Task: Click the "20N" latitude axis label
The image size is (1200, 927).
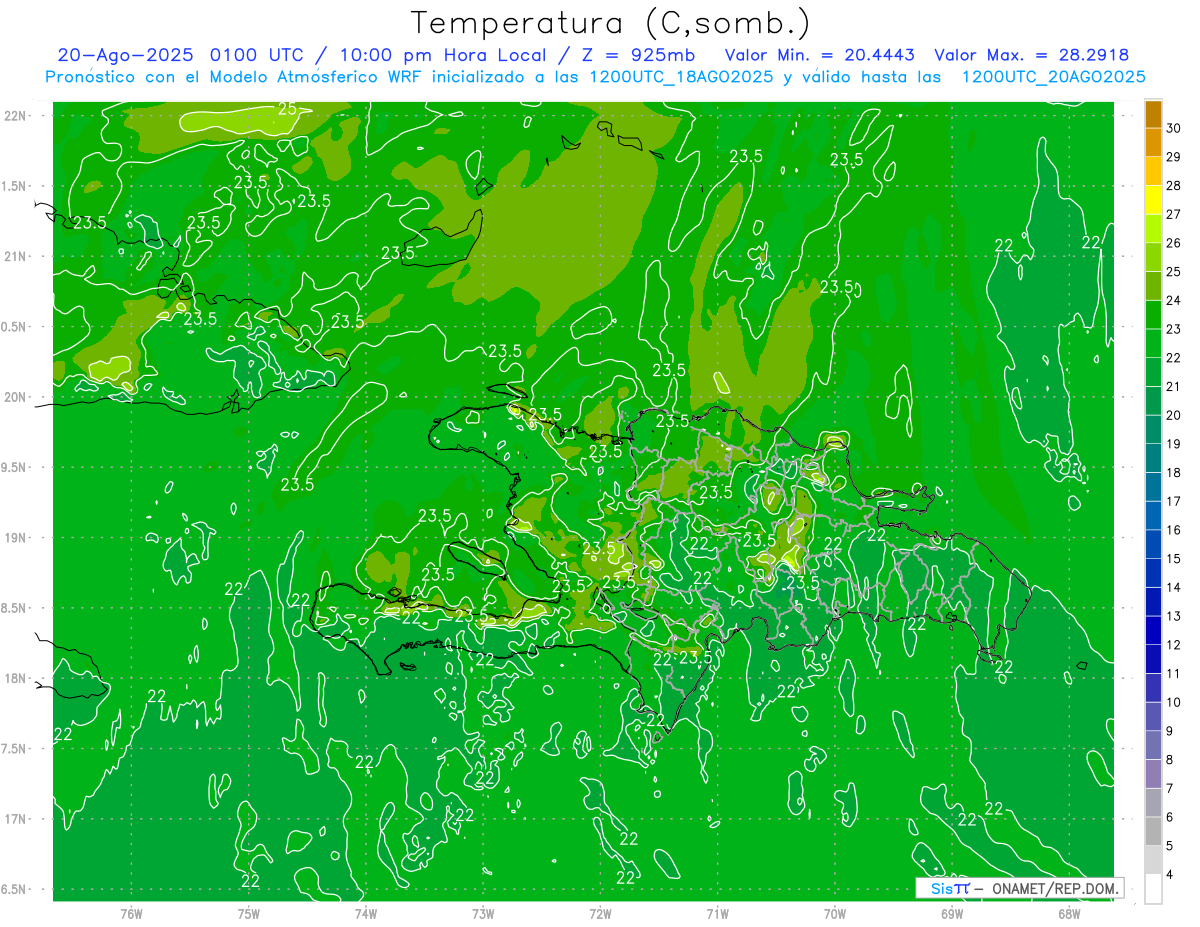Action: tap(14, 397)
